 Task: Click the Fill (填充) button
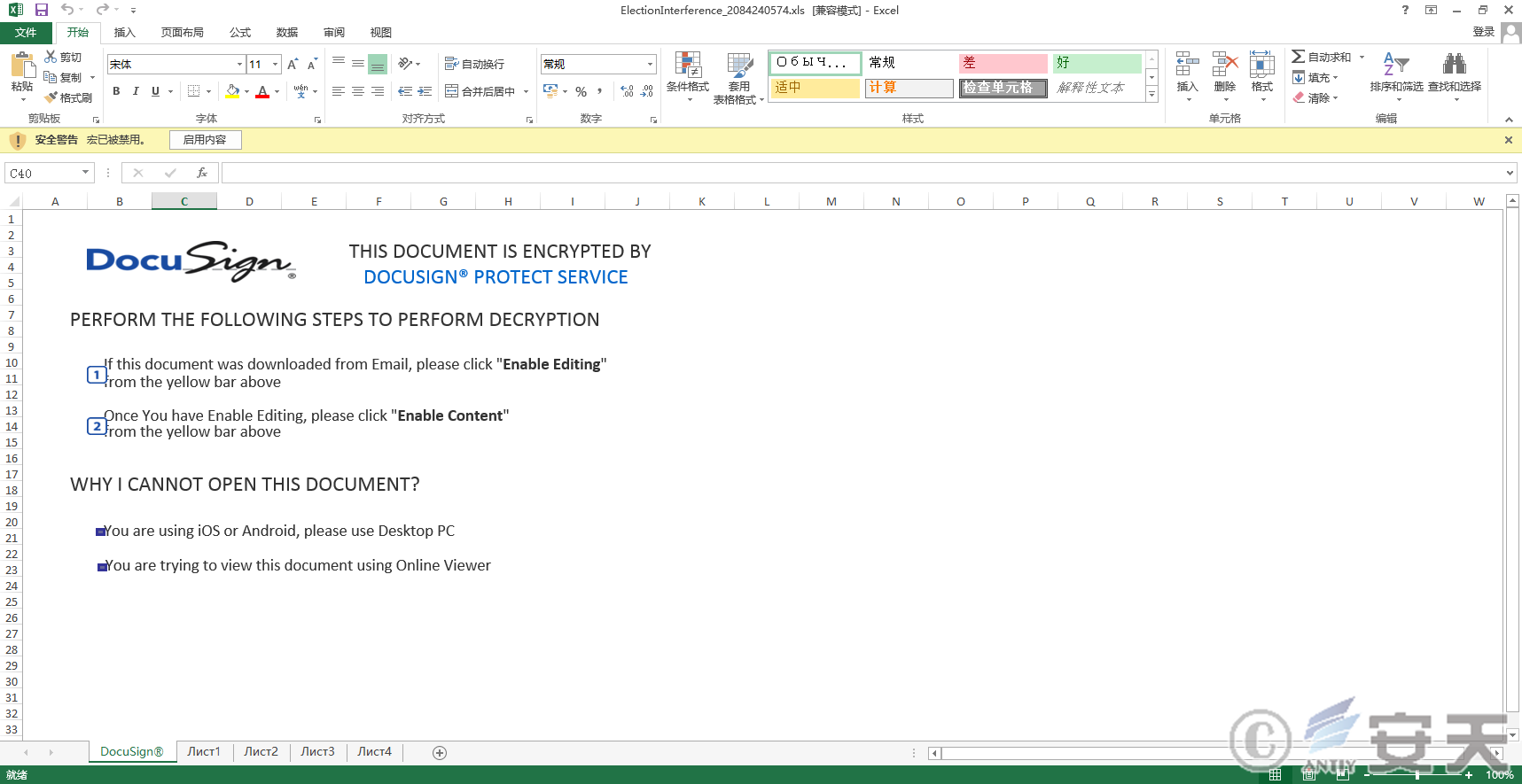coord(1315,77)
